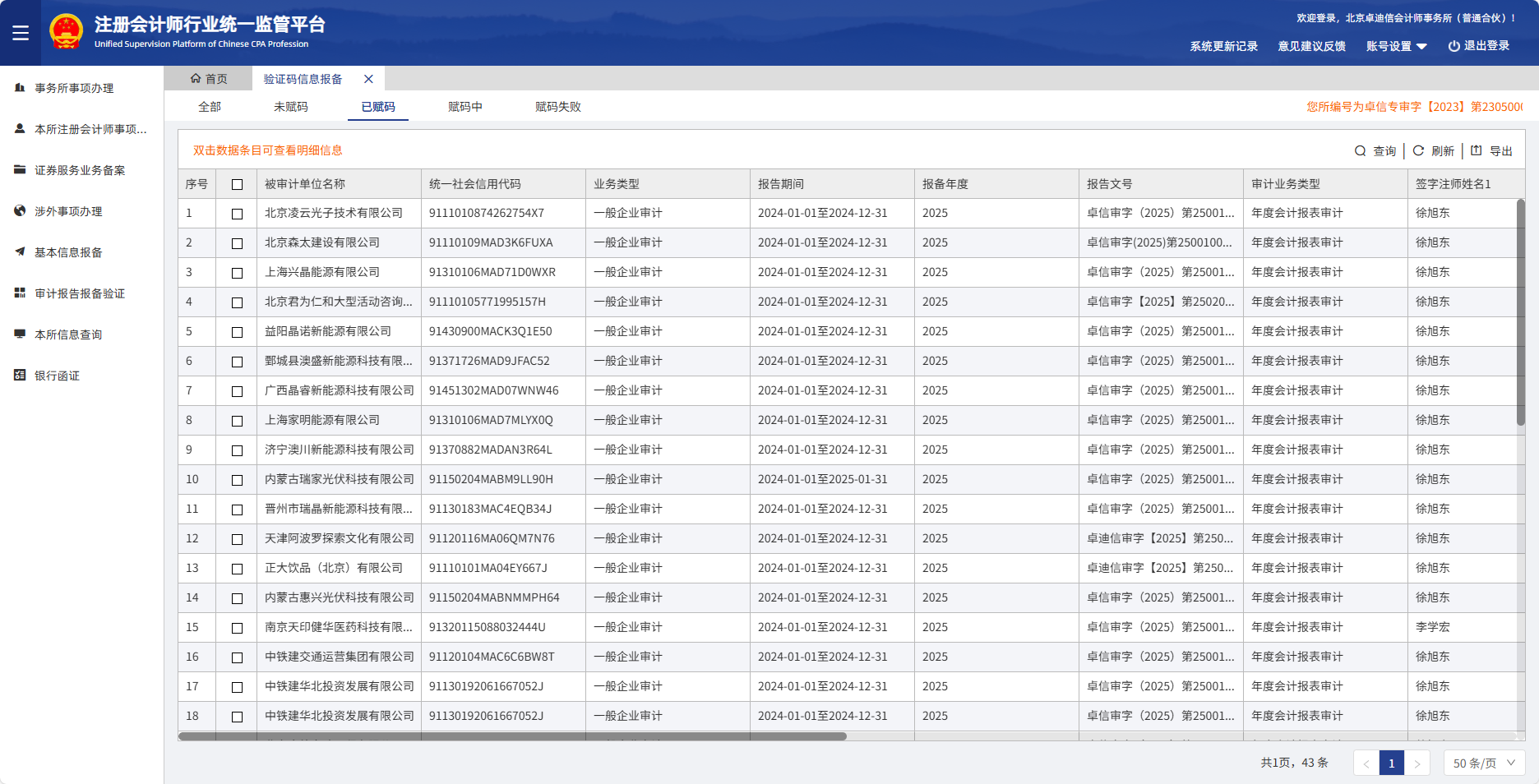Open 审计报告报备验证 sidebar icon

[x=20, y=293]
